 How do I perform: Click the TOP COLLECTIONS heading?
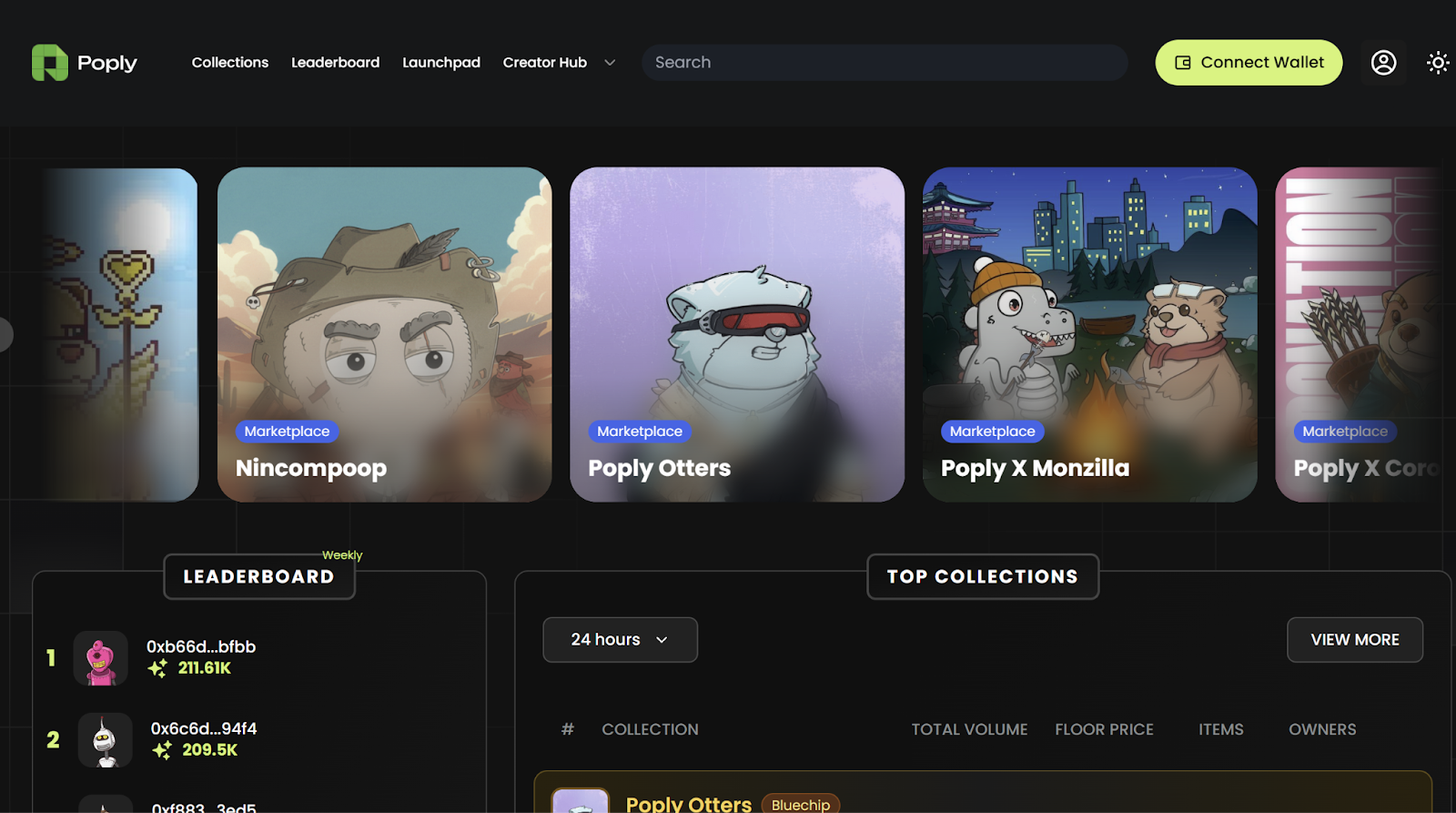[983, 577]
